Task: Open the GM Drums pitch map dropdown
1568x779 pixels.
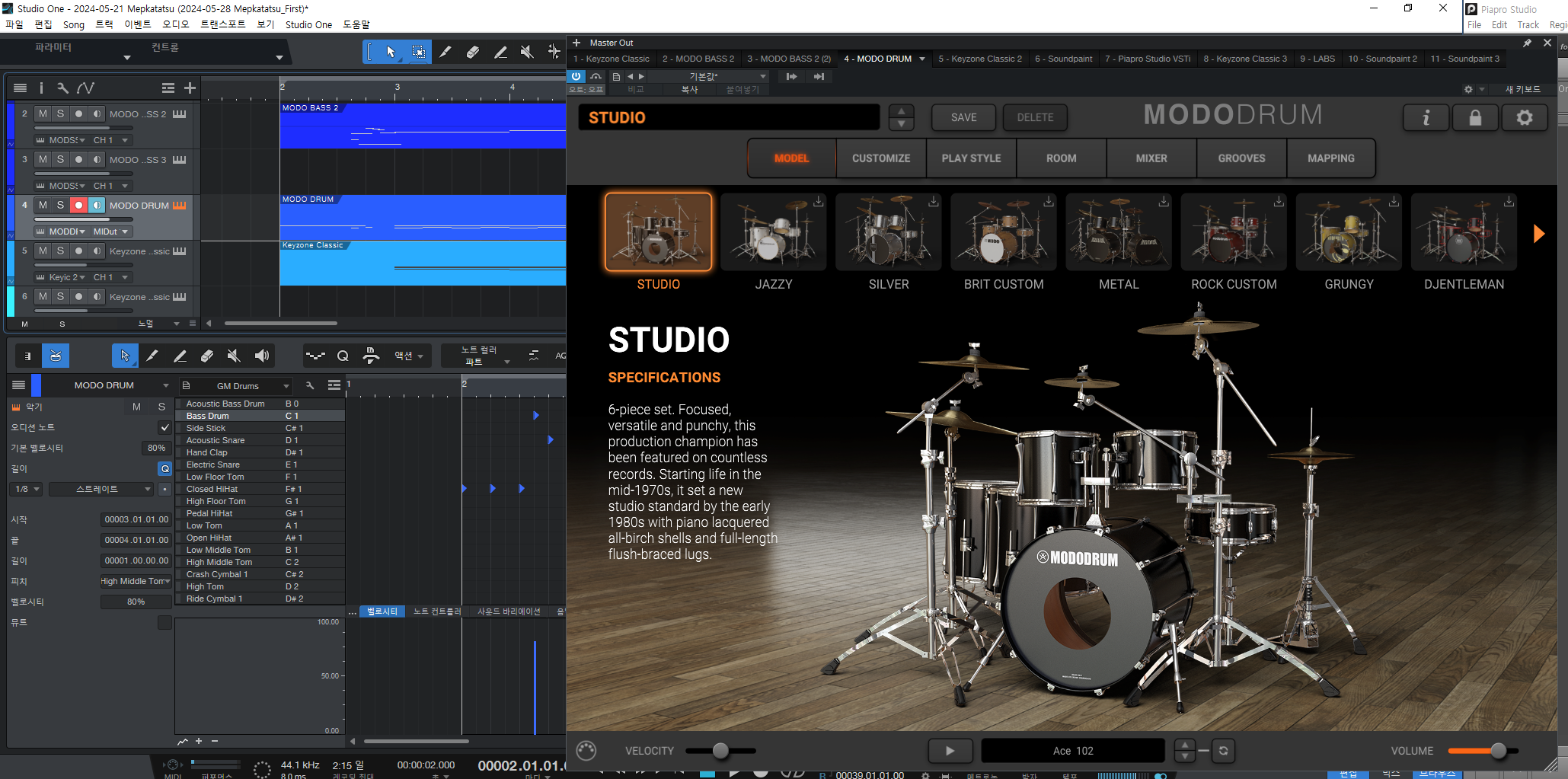Action: (x=238, y=386)
